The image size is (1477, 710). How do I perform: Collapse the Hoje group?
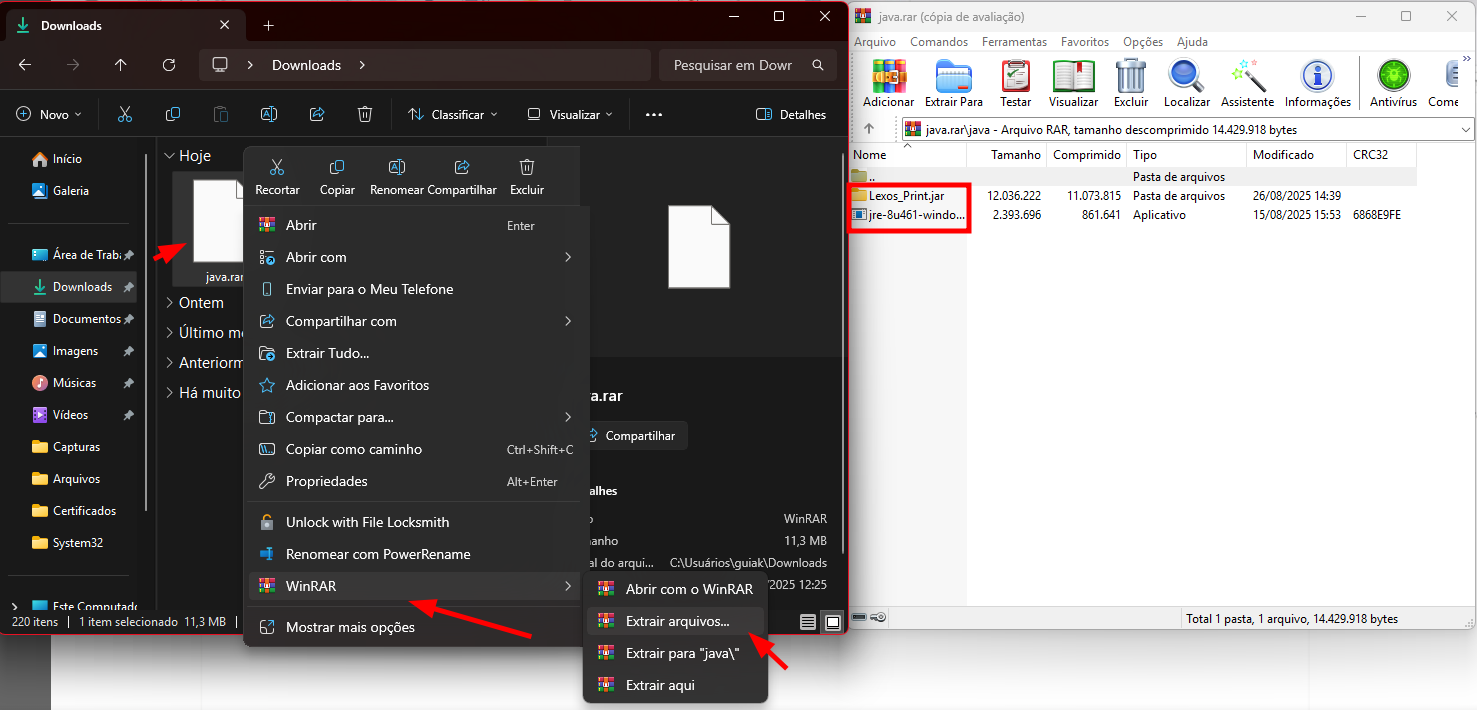pos(169,156)
